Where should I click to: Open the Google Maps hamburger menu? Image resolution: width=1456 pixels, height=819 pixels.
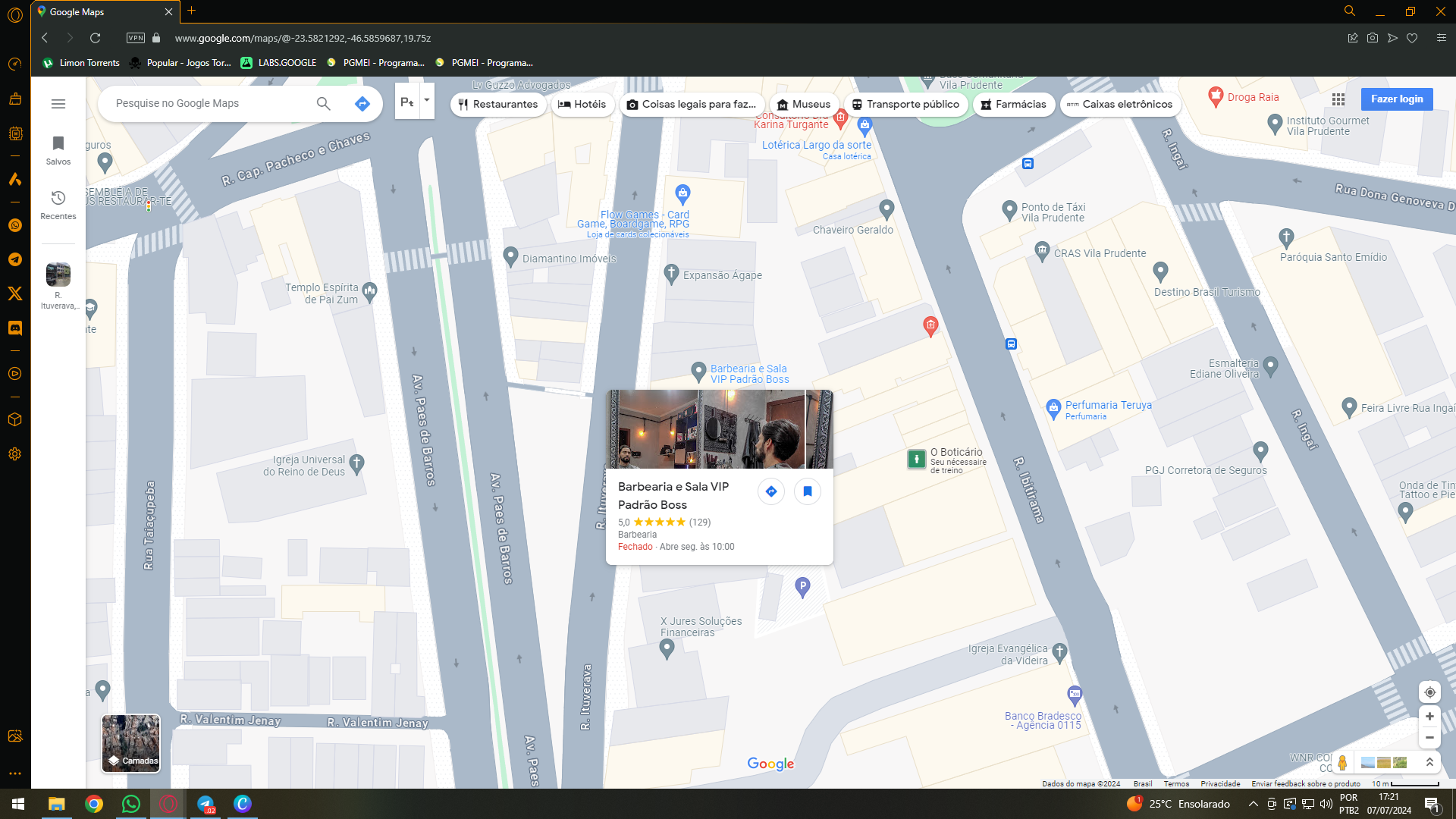(x=58, y=104)
